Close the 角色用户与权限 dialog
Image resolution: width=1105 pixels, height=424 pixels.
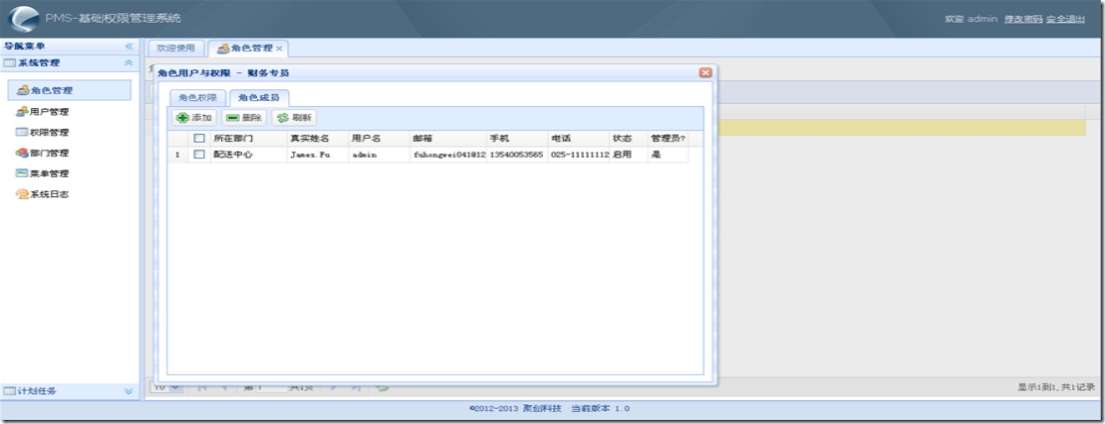705,73
